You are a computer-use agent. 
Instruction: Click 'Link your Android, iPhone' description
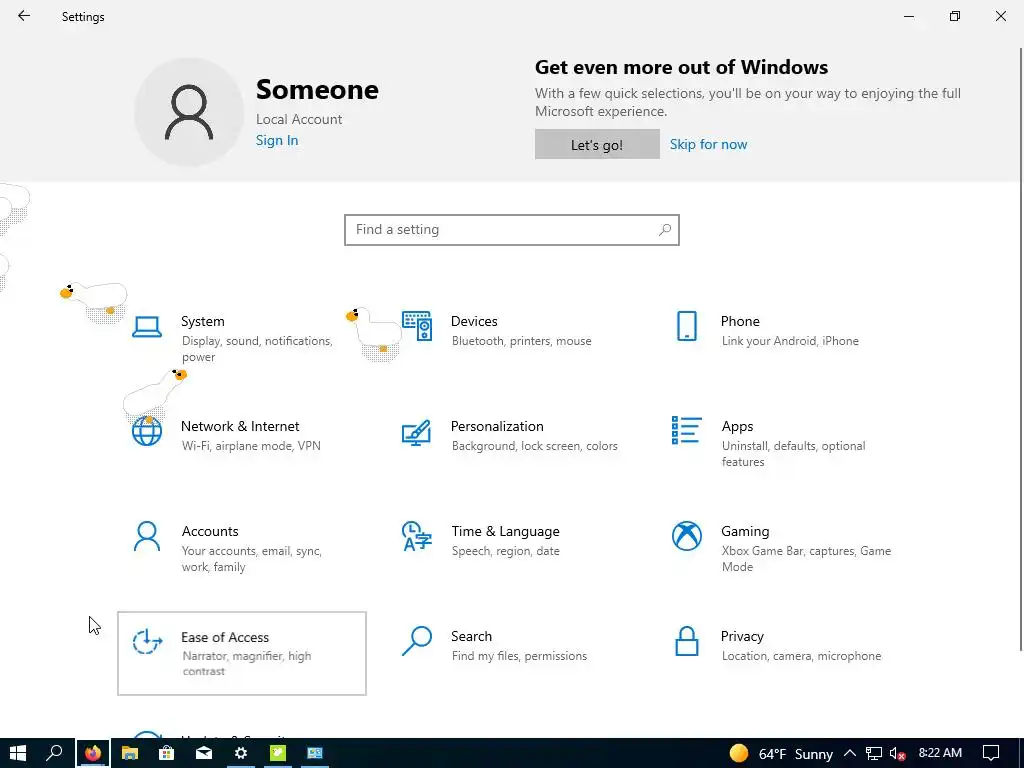tap(790, 341)
